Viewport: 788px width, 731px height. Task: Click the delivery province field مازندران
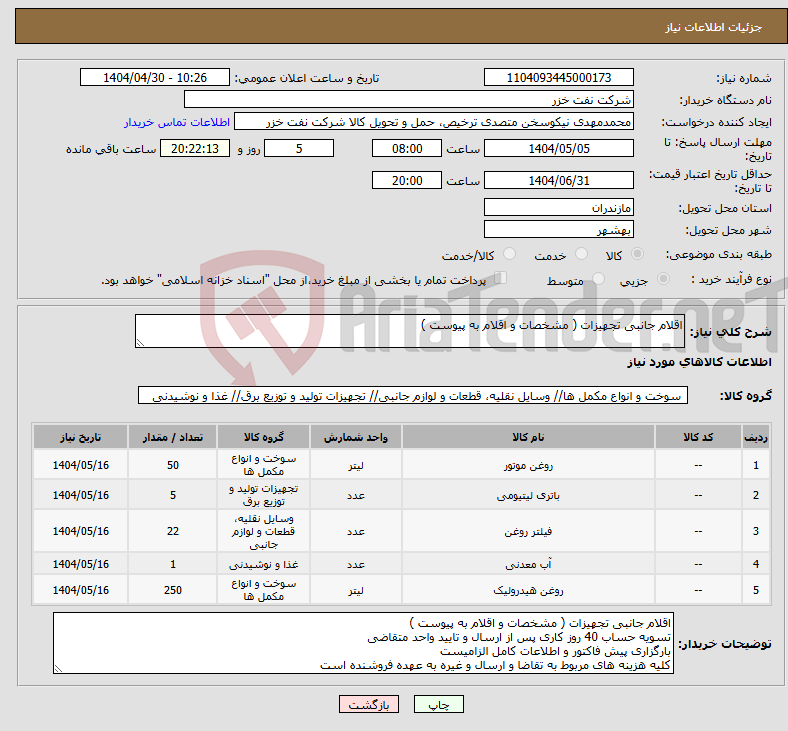coord(558,207)
